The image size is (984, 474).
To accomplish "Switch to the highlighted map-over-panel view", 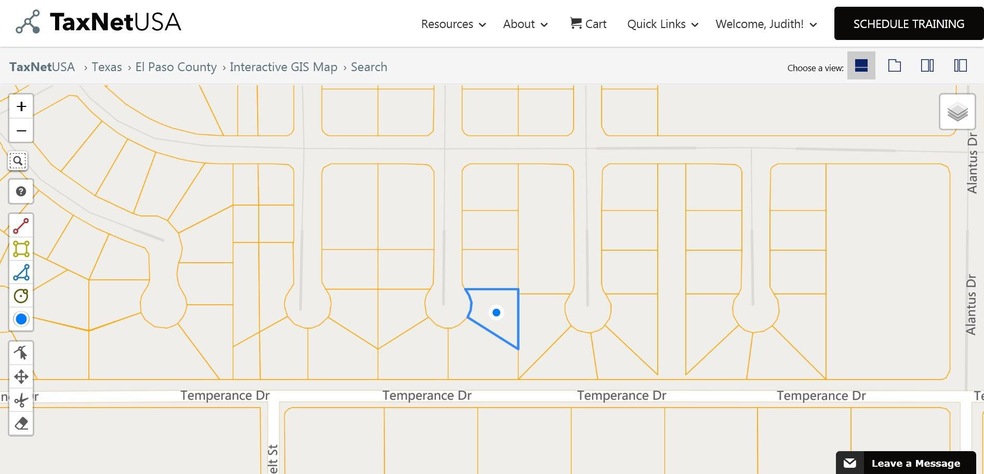I will point(861,66).
